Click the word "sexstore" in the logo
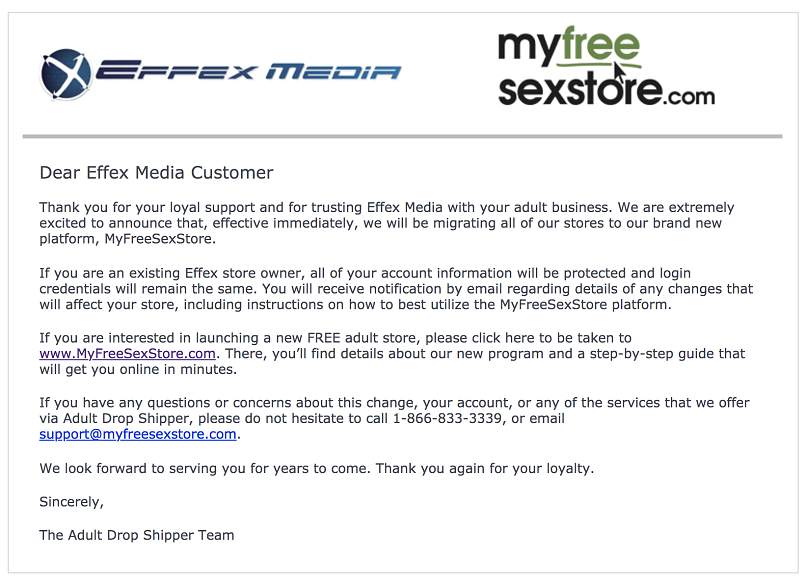Screen dimensions: 806x584 tap(579, 89)
